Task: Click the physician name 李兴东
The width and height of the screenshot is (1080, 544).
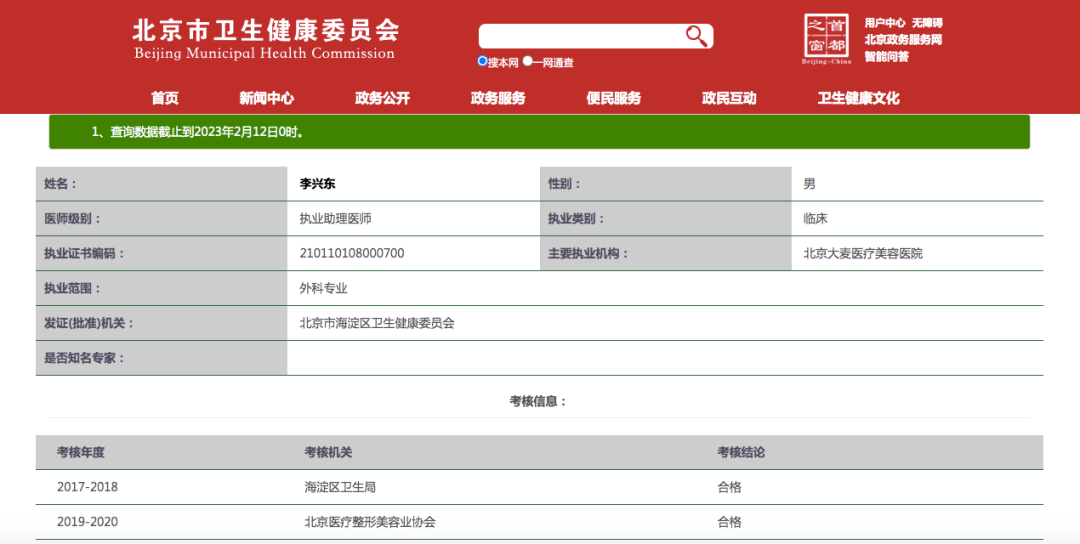Action: point(318,184)
